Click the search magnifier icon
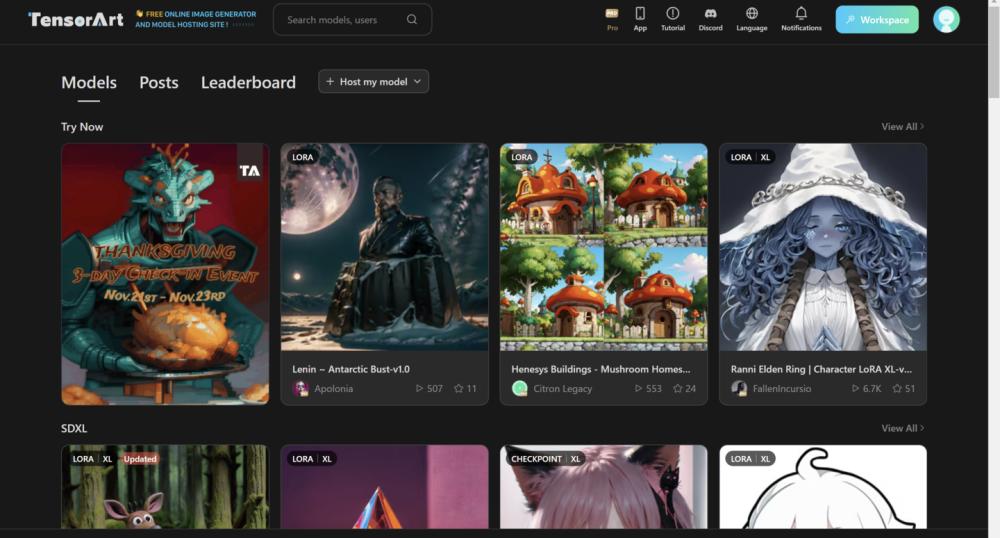This screenshot has height=538, width=1000. pyautogui.click(x=412, y=20)
